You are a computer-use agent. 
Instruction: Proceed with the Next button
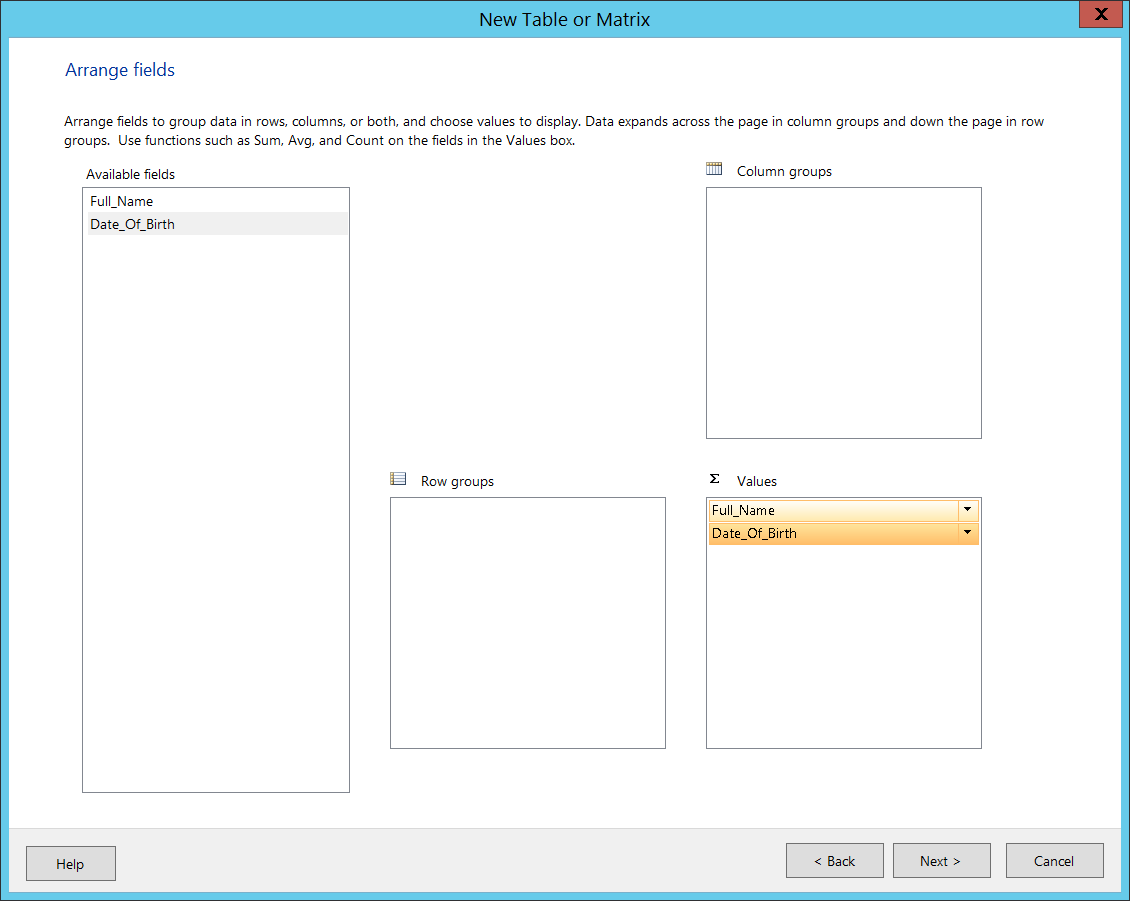941,861
